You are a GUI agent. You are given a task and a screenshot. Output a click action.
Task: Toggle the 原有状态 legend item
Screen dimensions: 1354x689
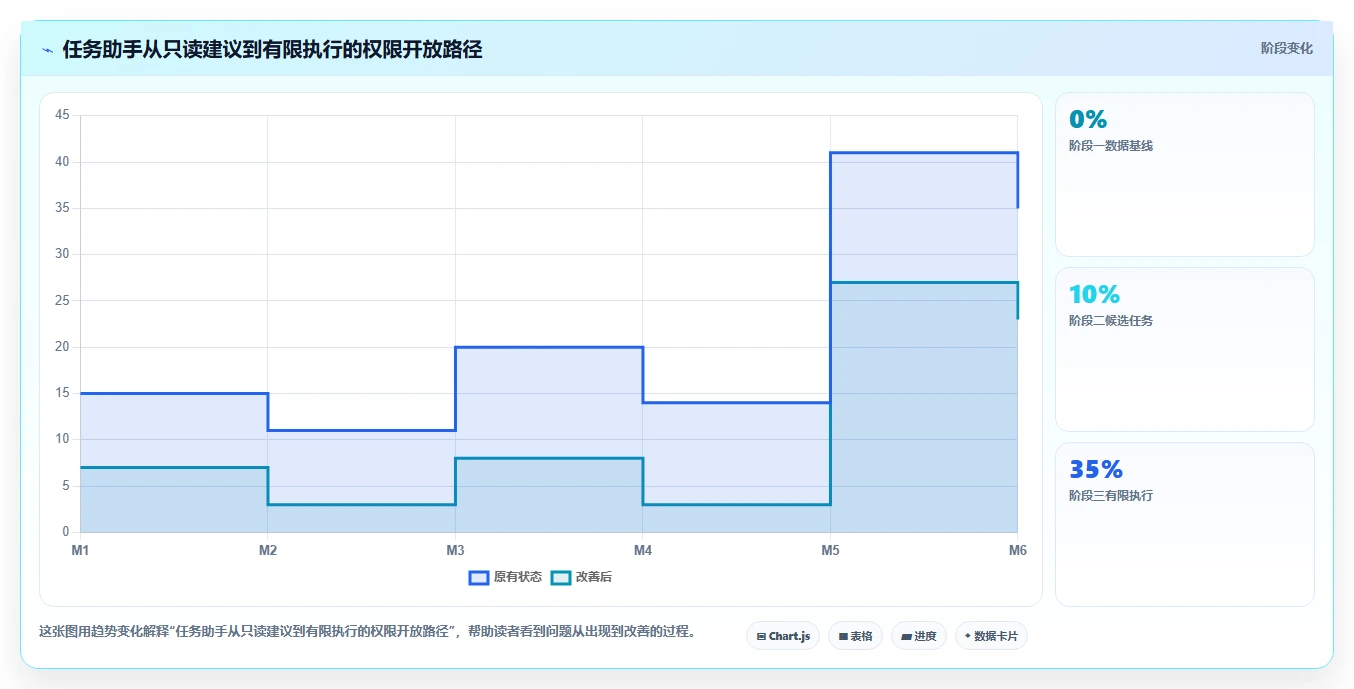(506, 577)
